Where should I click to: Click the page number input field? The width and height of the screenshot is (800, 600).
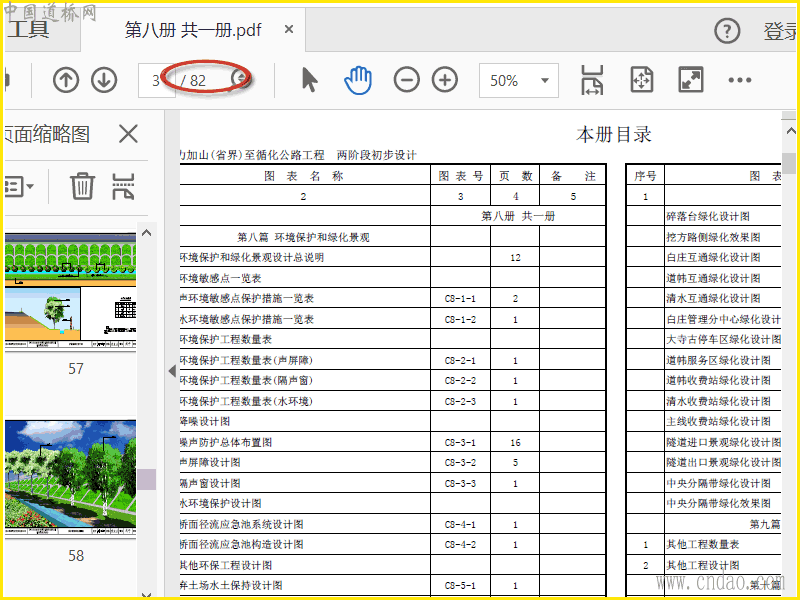(156, 80)
